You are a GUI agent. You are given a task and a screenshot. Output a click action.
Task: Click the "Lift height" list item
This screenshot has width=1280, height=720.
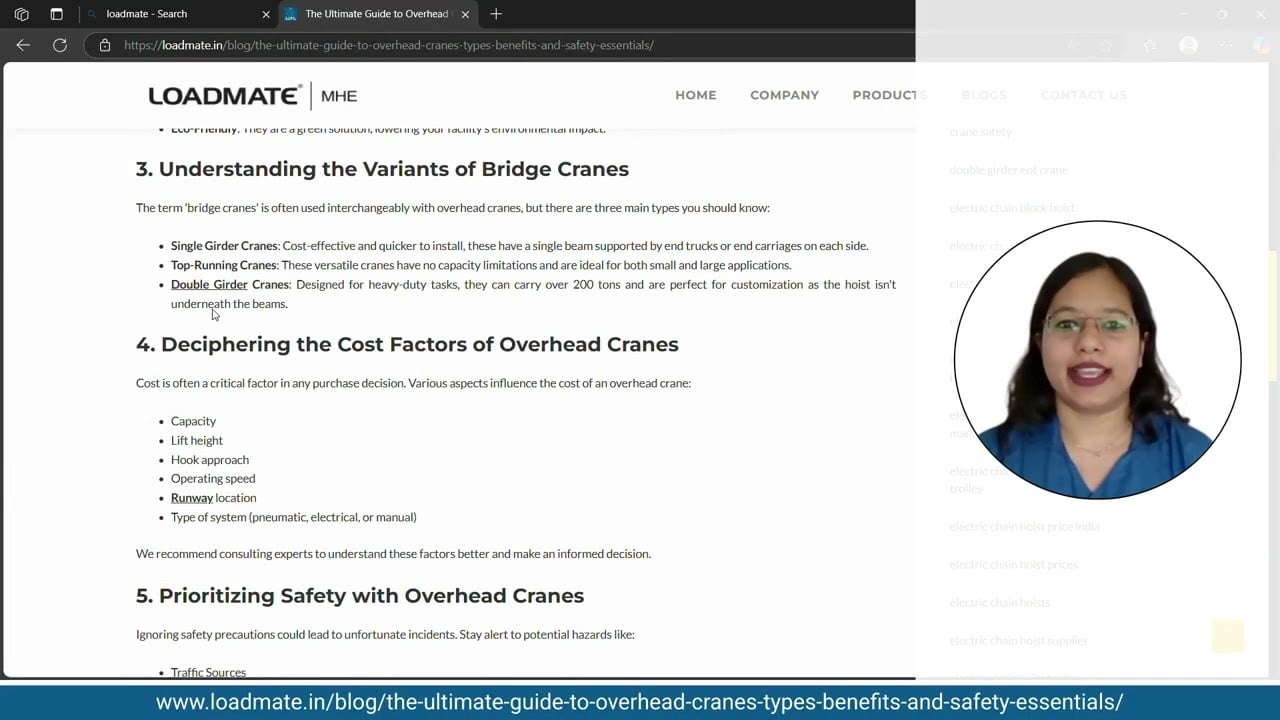(x=197, y=441)
